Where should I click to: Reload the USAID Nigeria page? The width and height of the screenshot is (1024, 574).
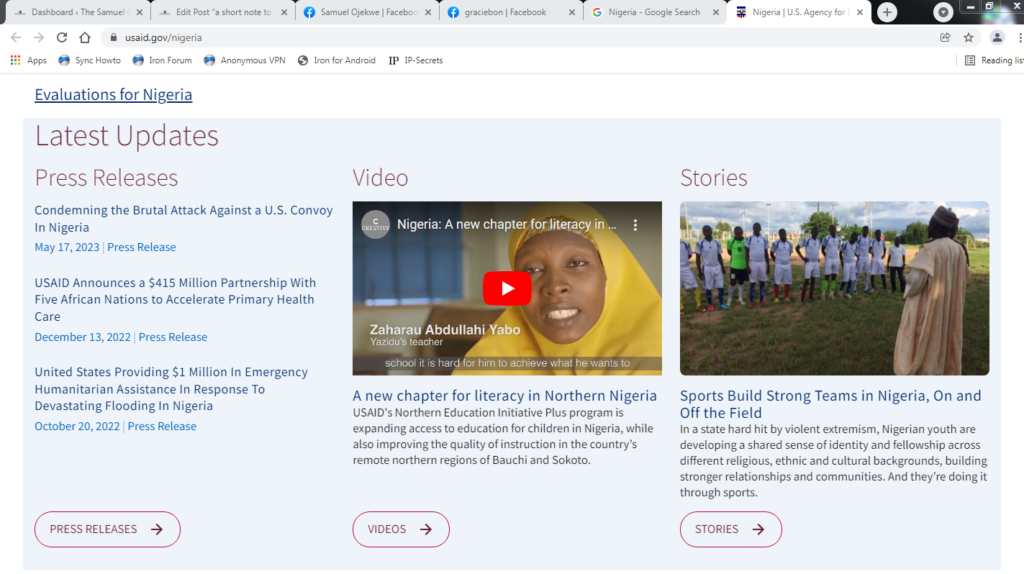tap(61, 38)
